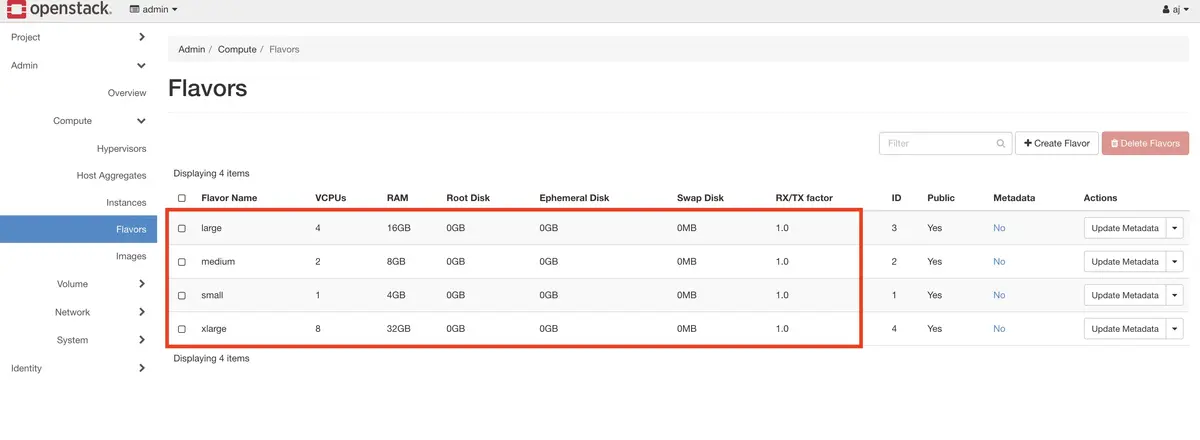Click the search magnifier icon in Filter
The width and height of the screenshot is (1200, 440).
pos(1001,144)
